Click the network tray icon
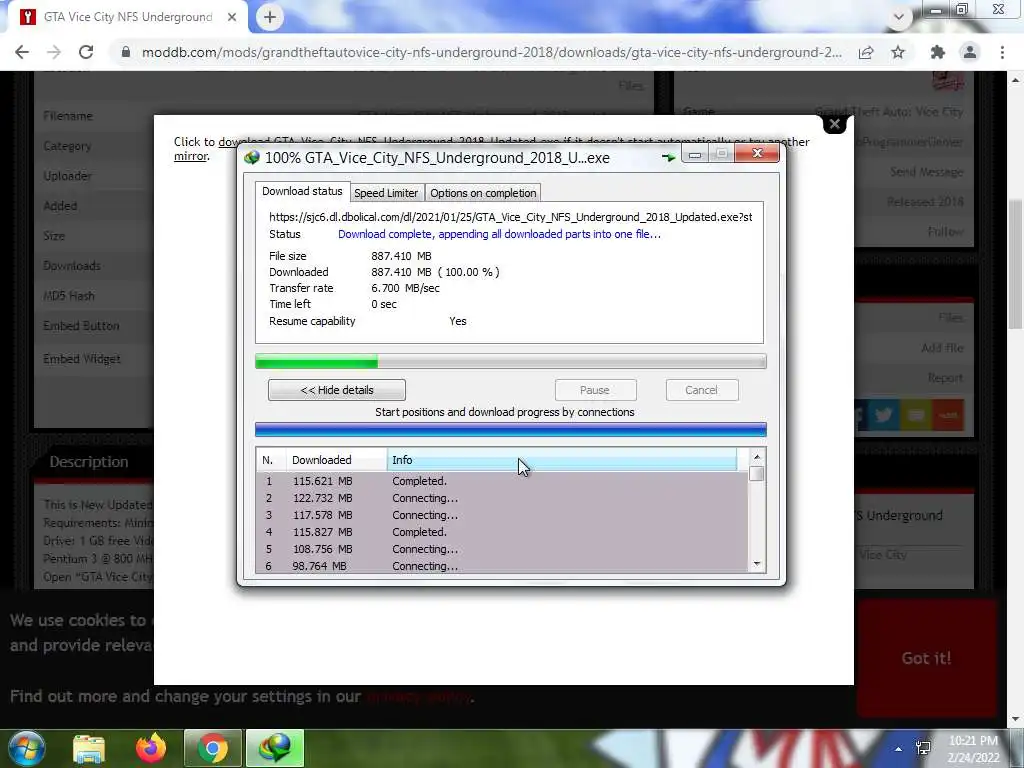 click(x=923, y=748)
